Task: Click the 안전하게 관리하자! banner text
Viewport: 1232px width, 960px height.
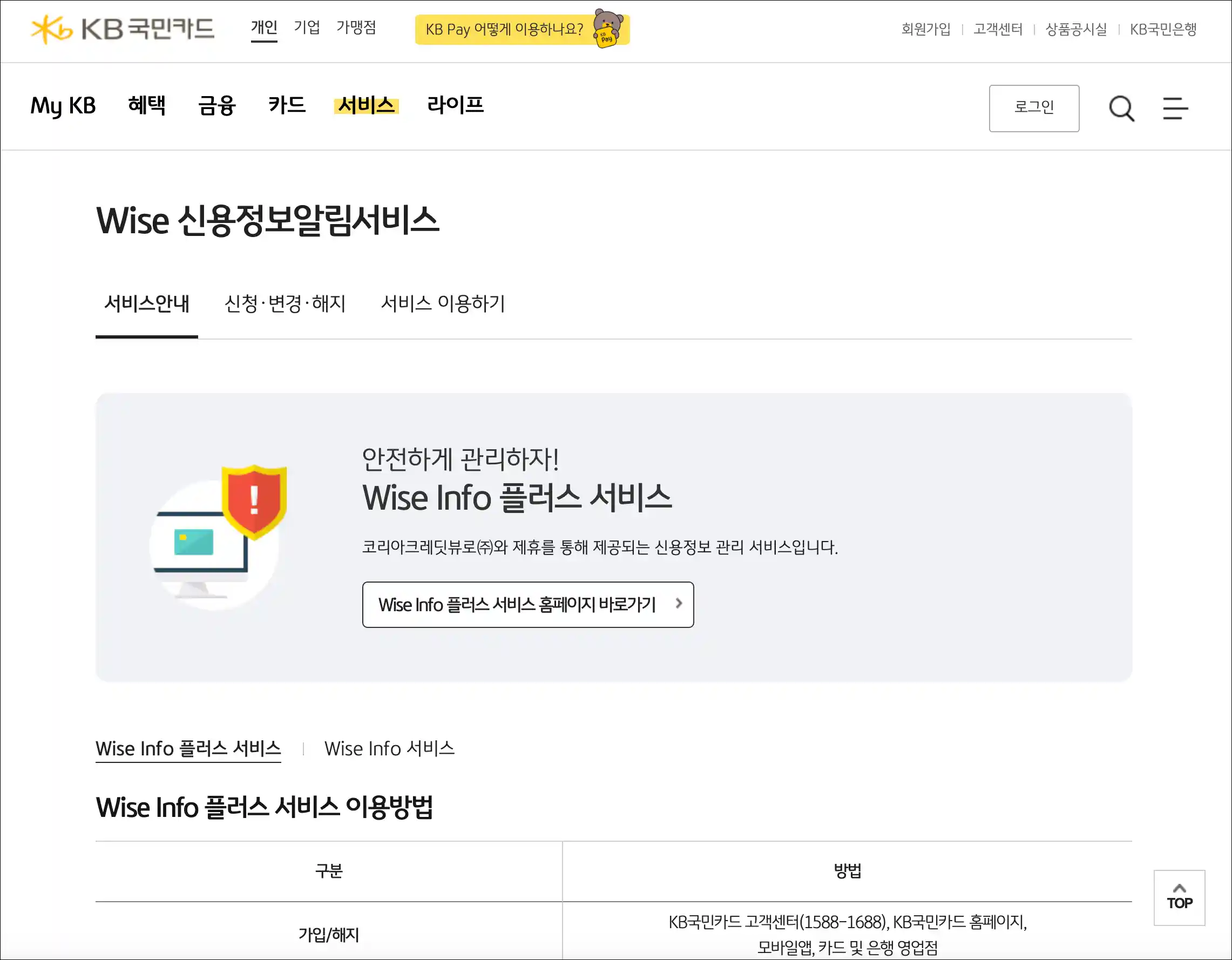Action: pos(461,459)
